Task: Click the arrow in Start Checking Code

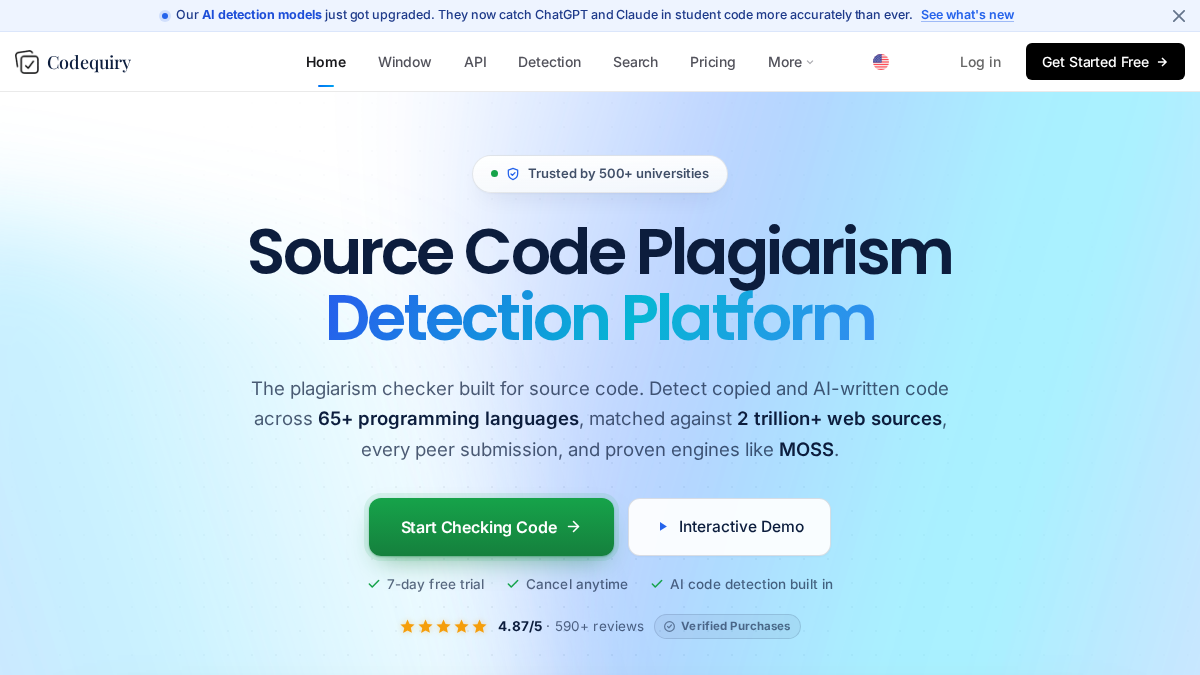Action: [574, 527]
